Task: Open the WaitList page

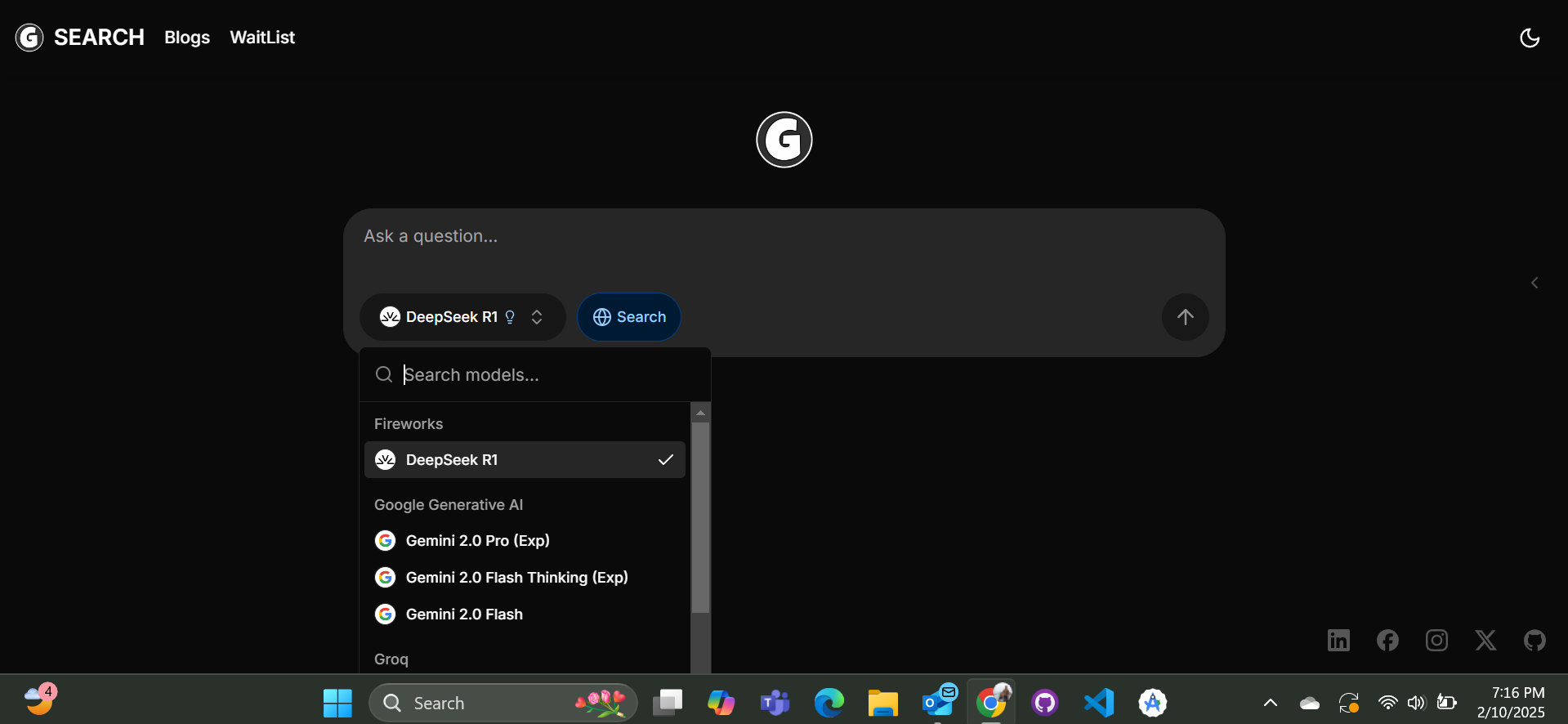Action: 262,38
